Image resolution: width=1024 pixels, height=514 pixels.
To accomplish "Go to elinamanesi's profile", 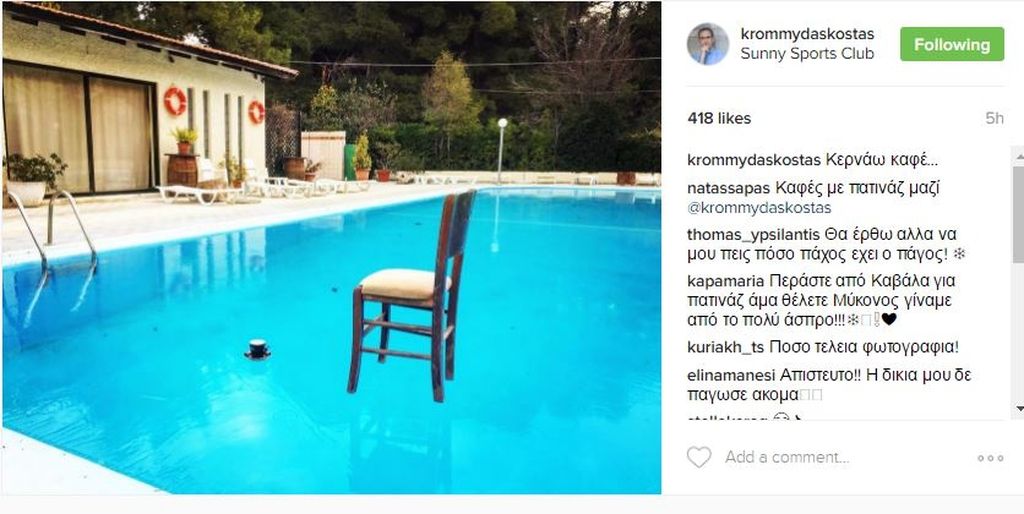I will pos(732,375).
